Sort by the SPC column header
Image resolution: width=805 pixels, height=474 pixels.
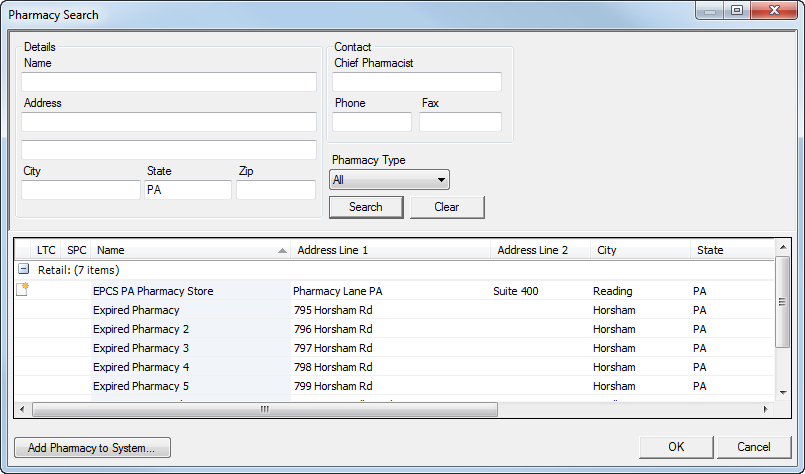pyautogui.click(x=76, y=250)
